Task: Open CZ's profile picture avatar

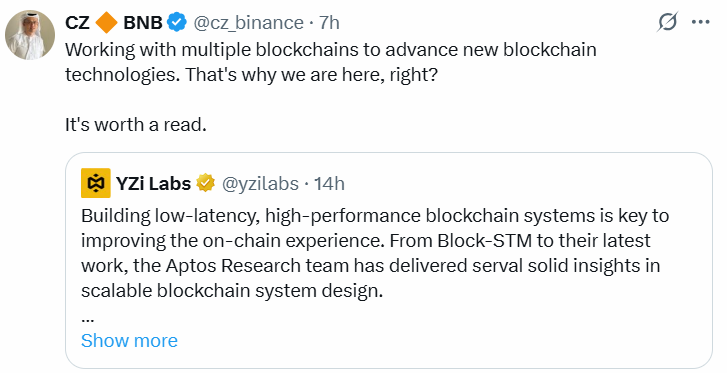Action: pos(30,35)
